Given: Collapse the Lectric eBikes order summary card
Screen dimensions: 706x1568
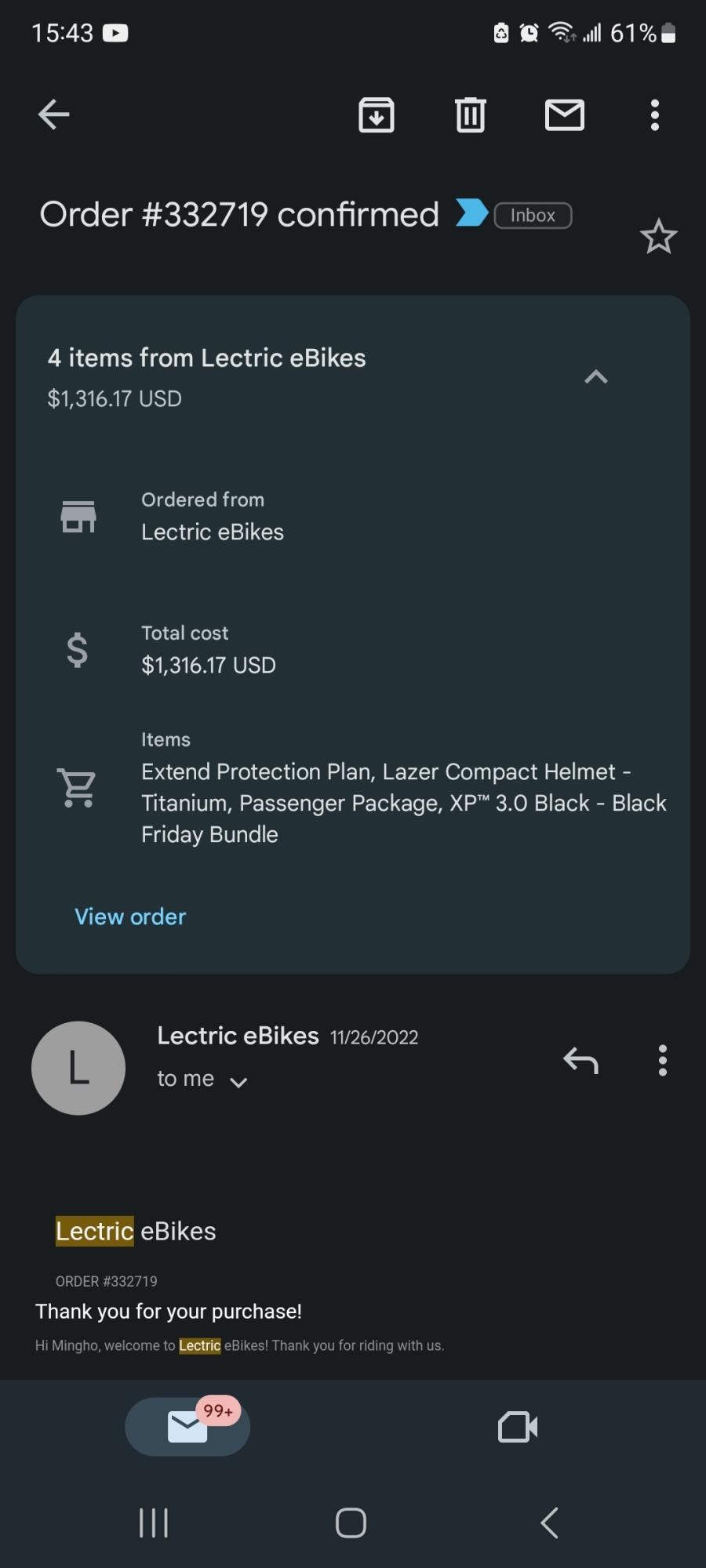Looking at the screenshot, I should 596,377.
